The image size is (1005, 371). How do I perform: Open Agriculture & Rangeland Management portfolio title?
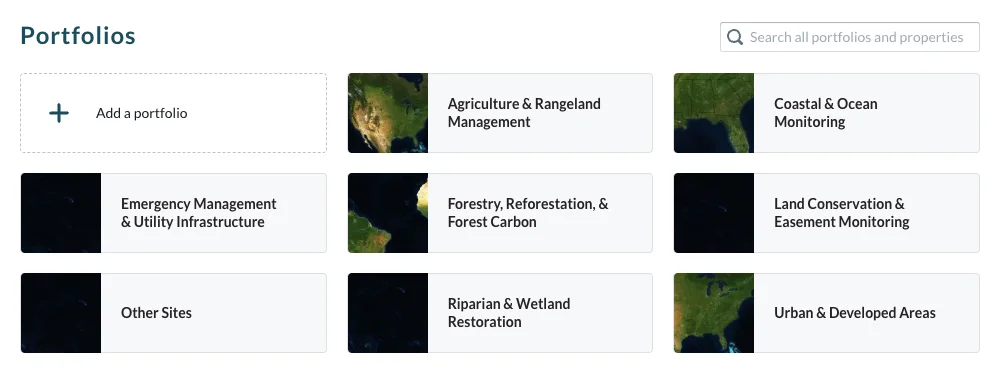click(x=524, y=113)
